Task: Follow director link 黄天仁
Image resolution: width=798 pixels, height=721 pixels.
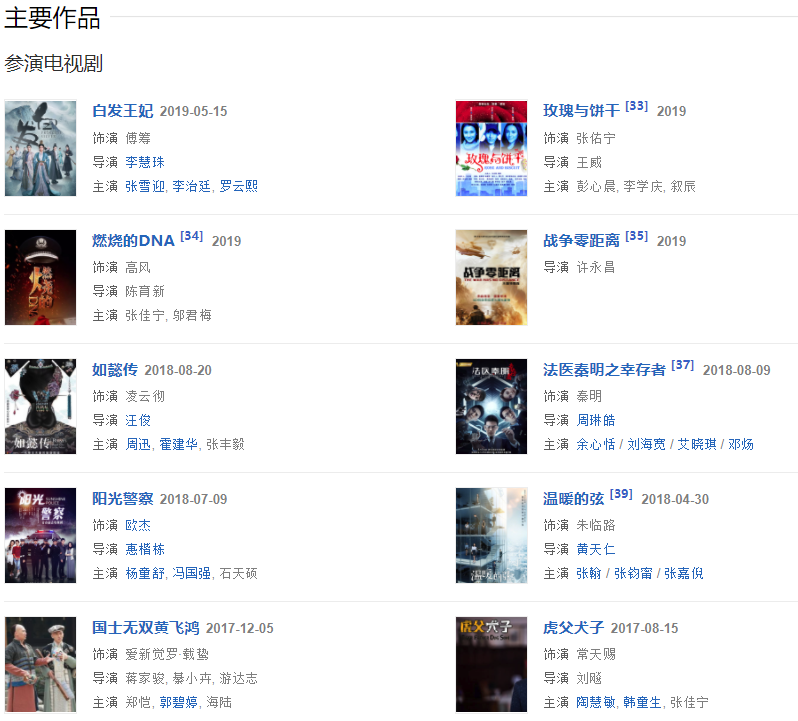Action: click(x=595, y=549)
